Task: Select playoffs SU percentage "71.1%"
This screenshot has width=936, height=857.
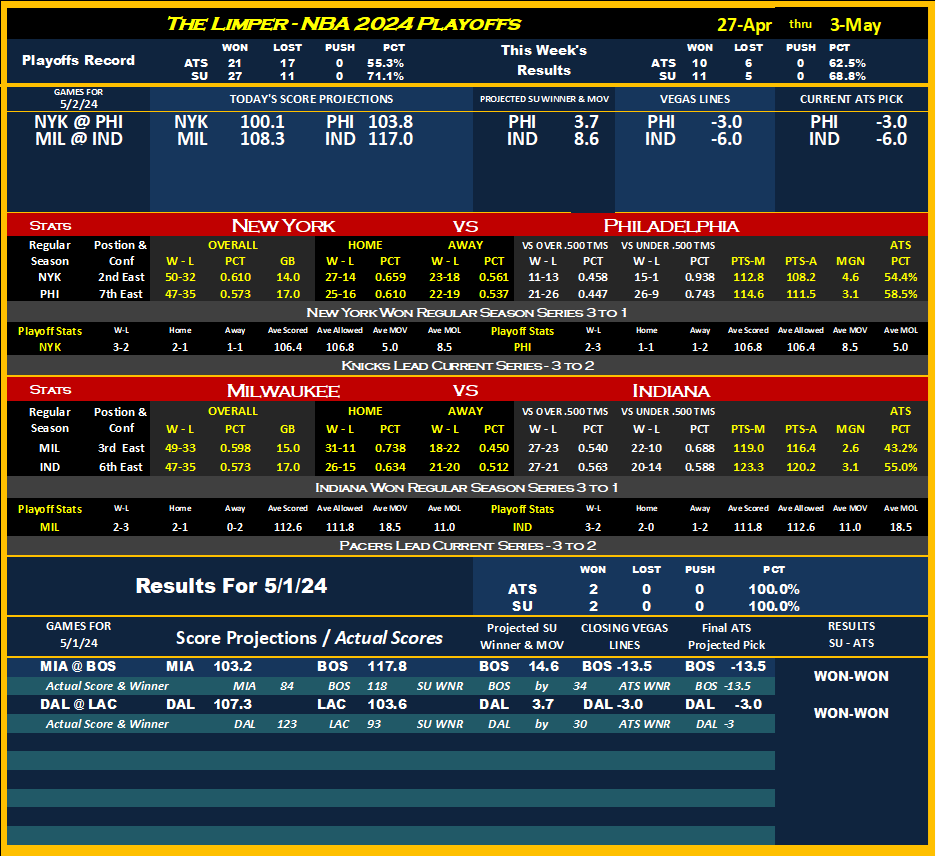Action: click(x=385, y=76)
